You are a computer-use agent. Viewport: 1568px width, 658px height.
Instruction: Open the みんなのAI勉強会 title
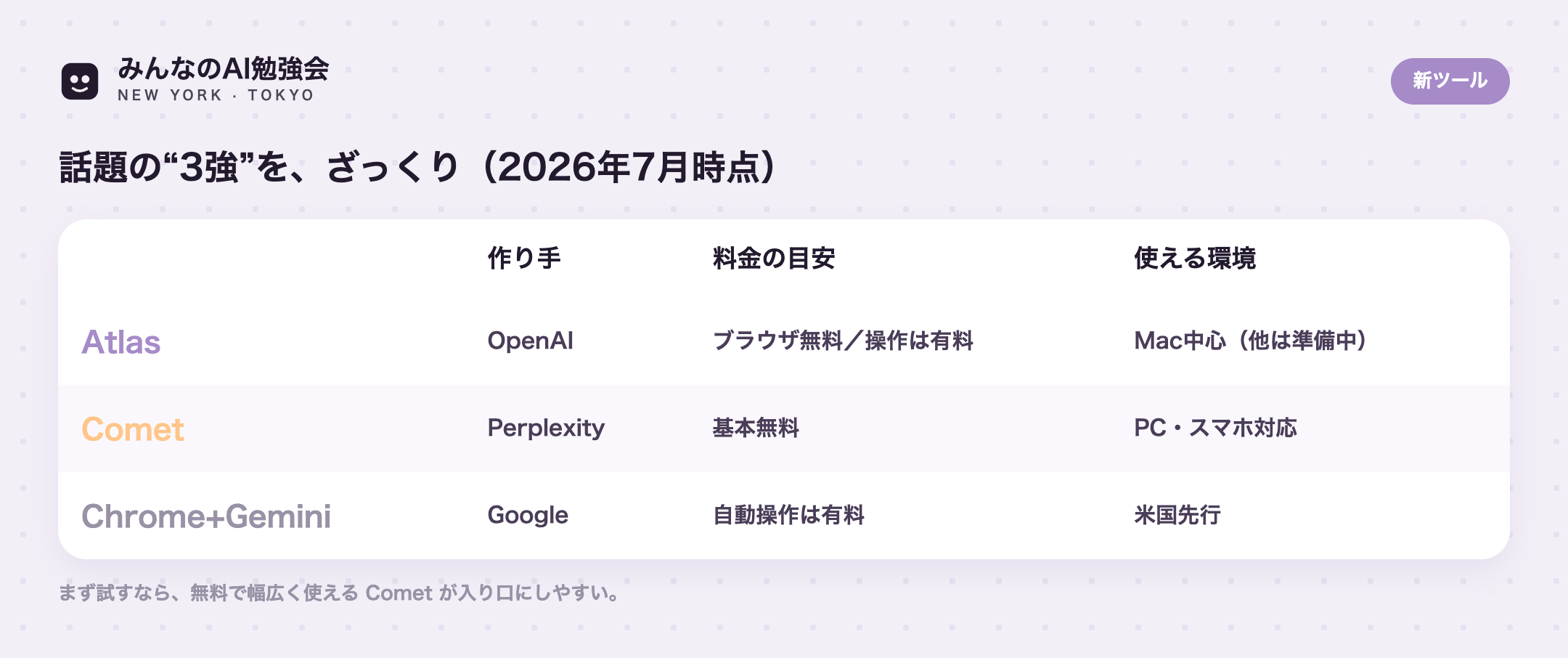[x=224, y=69]
